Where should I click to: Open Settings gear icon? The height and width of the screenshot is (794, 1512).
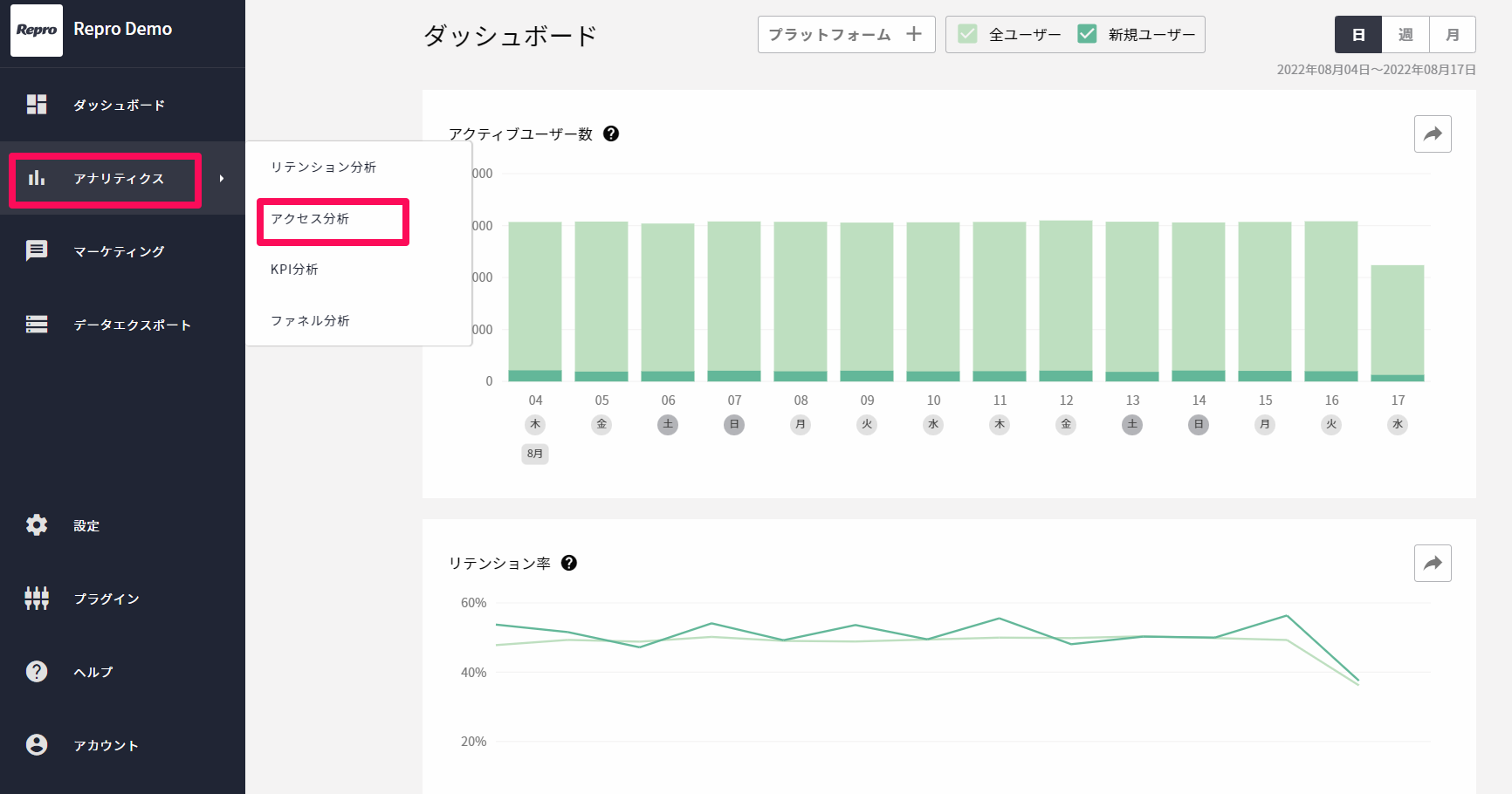[x=37, y=525]
